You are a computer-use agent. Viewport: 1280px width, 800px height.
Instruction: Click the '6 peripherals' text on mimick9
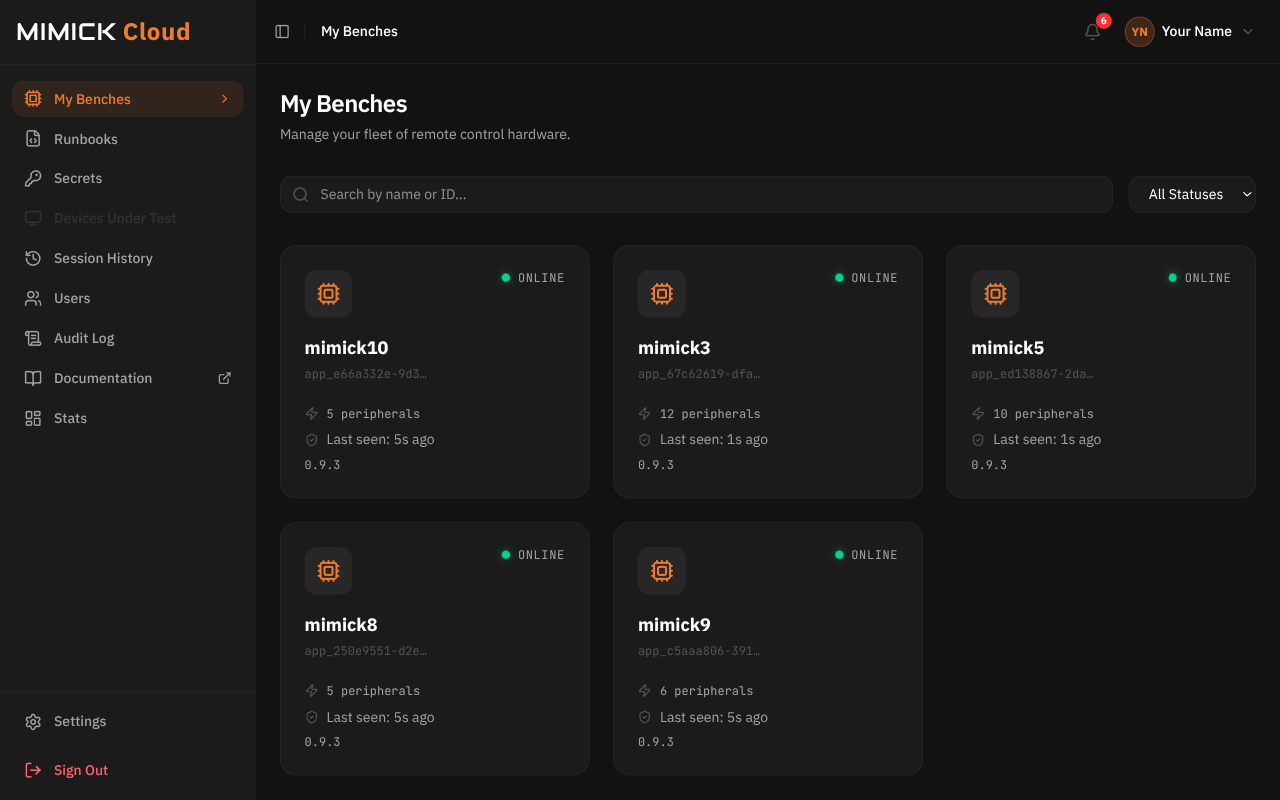[x=707, y=691]
